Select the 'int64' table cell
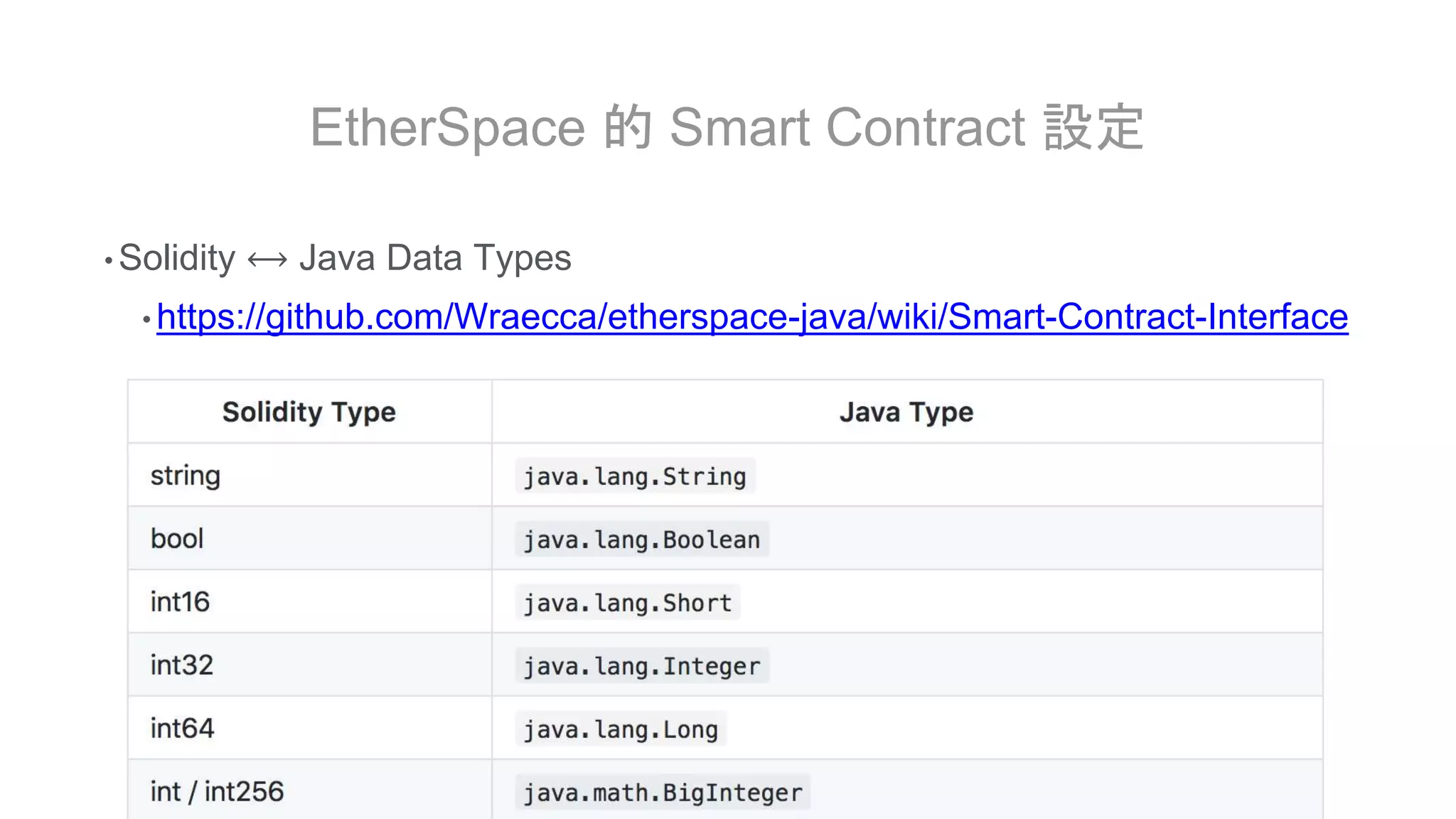 309,728
